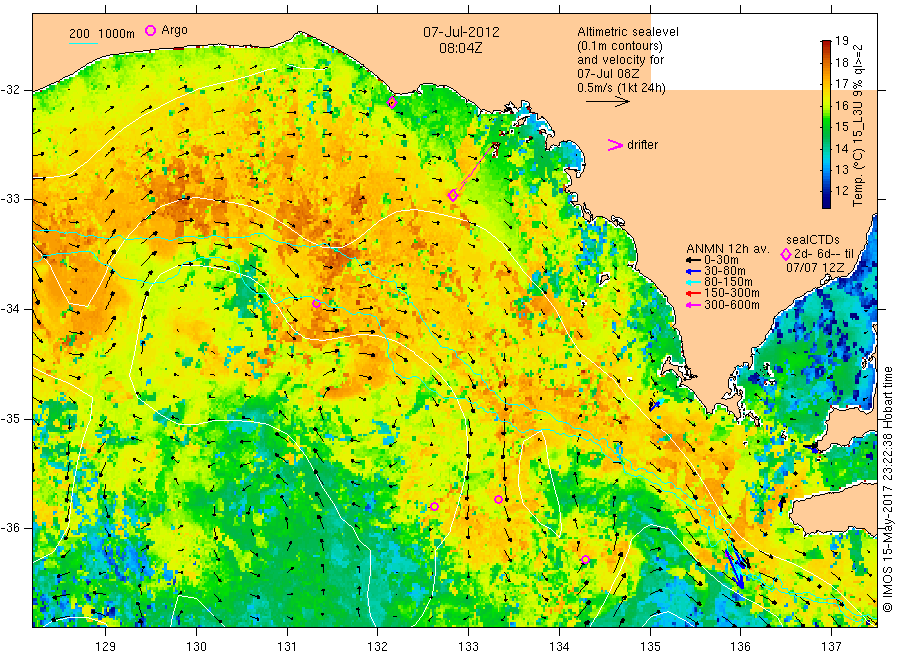
Task: Click the blue 30-80m legend arrow
Action: (x=693, y=271)
